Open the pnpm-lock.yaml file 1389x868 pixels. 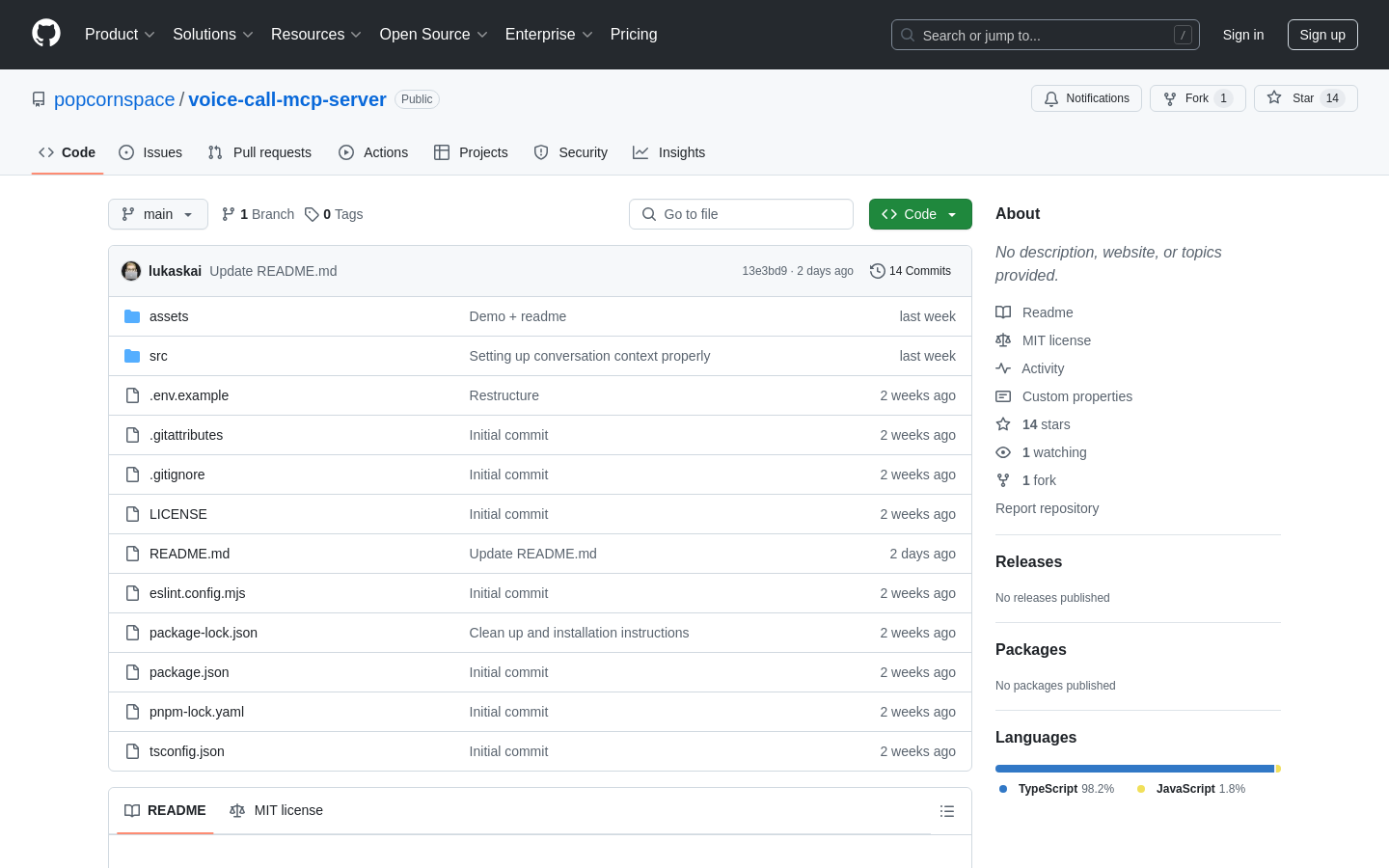tap(197, 712)
